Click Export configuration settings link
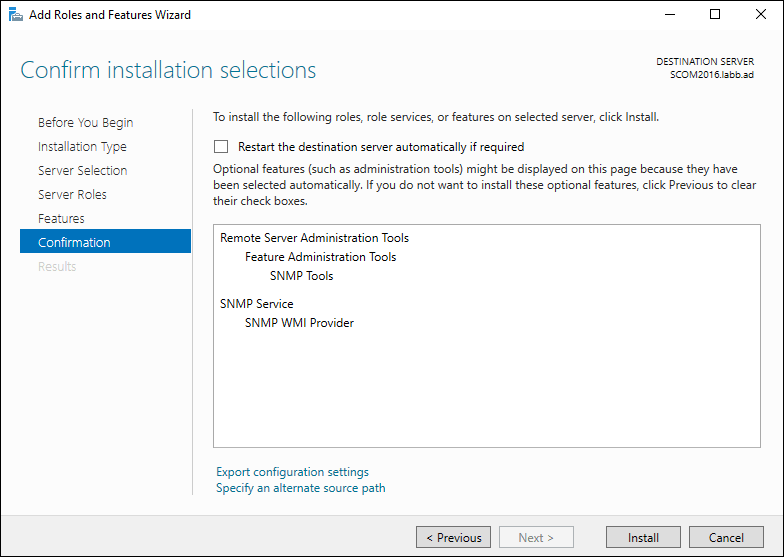 292,472
